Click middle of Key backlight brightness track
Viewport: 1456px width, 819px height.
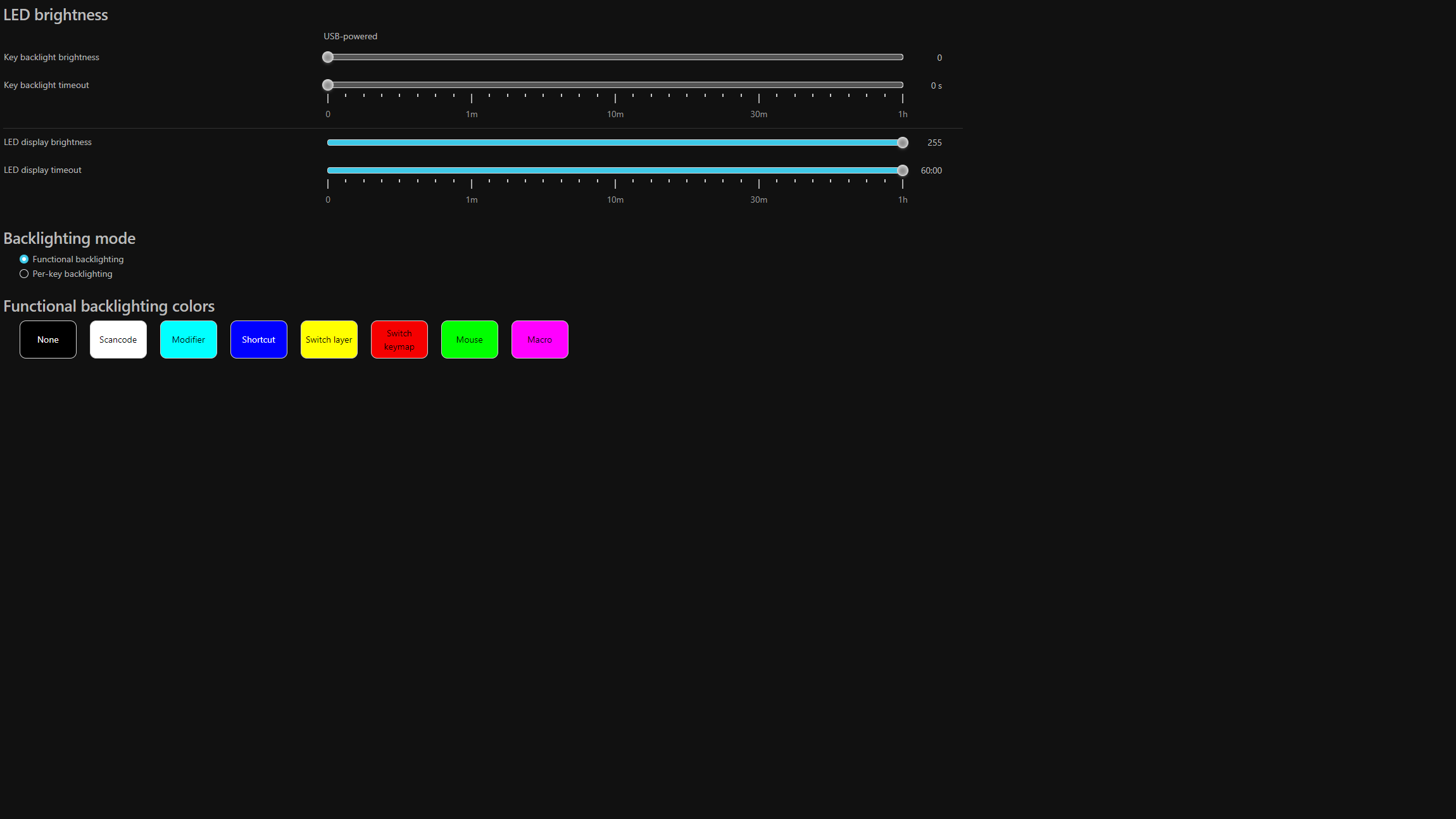(615, 57)
